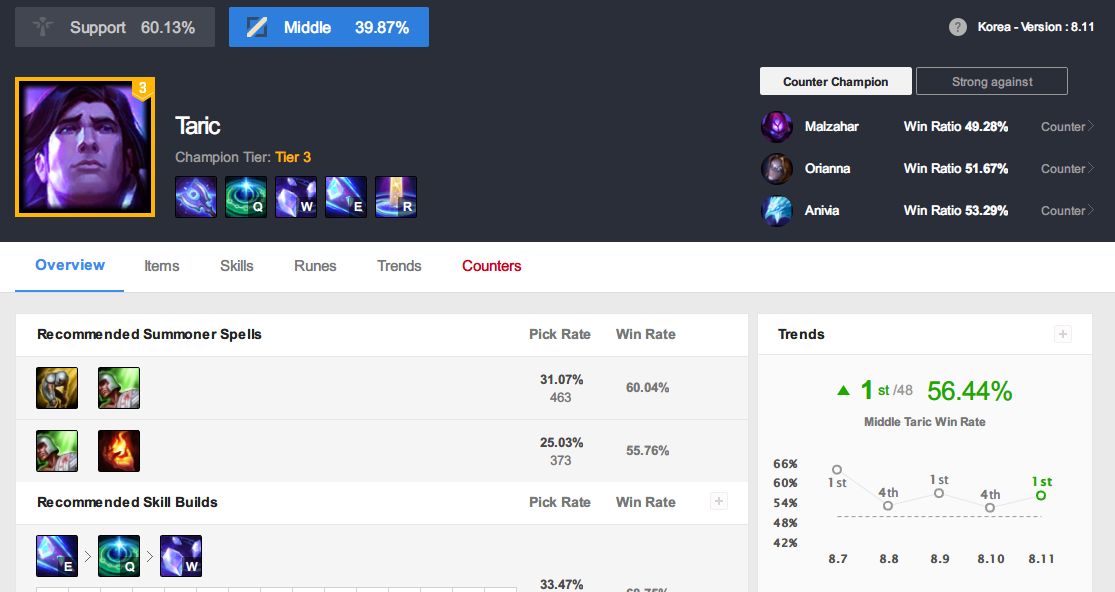Viewport: 1115px width, 592px height.
Task: Click the 56.44% win rate value
Action: (969, 391)
